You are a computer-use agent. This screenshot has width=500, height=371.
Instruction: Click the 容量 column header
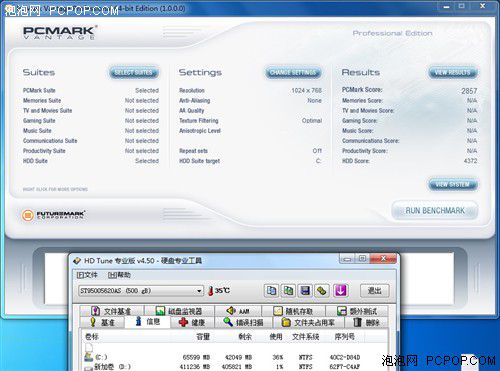coord(203,337)
